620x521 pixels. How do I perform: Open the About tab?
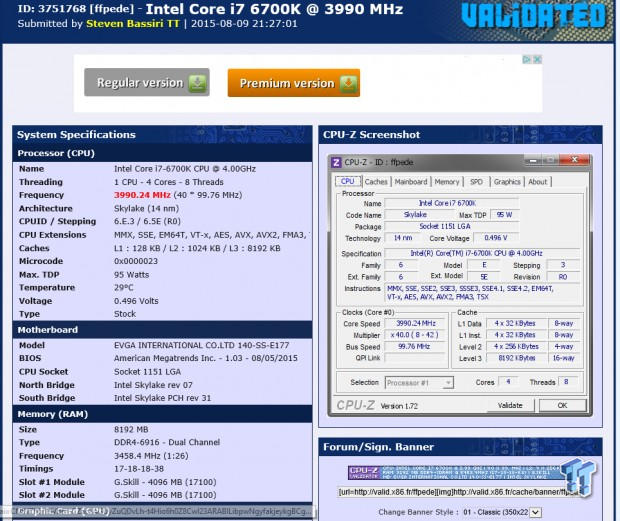point(538,182)
